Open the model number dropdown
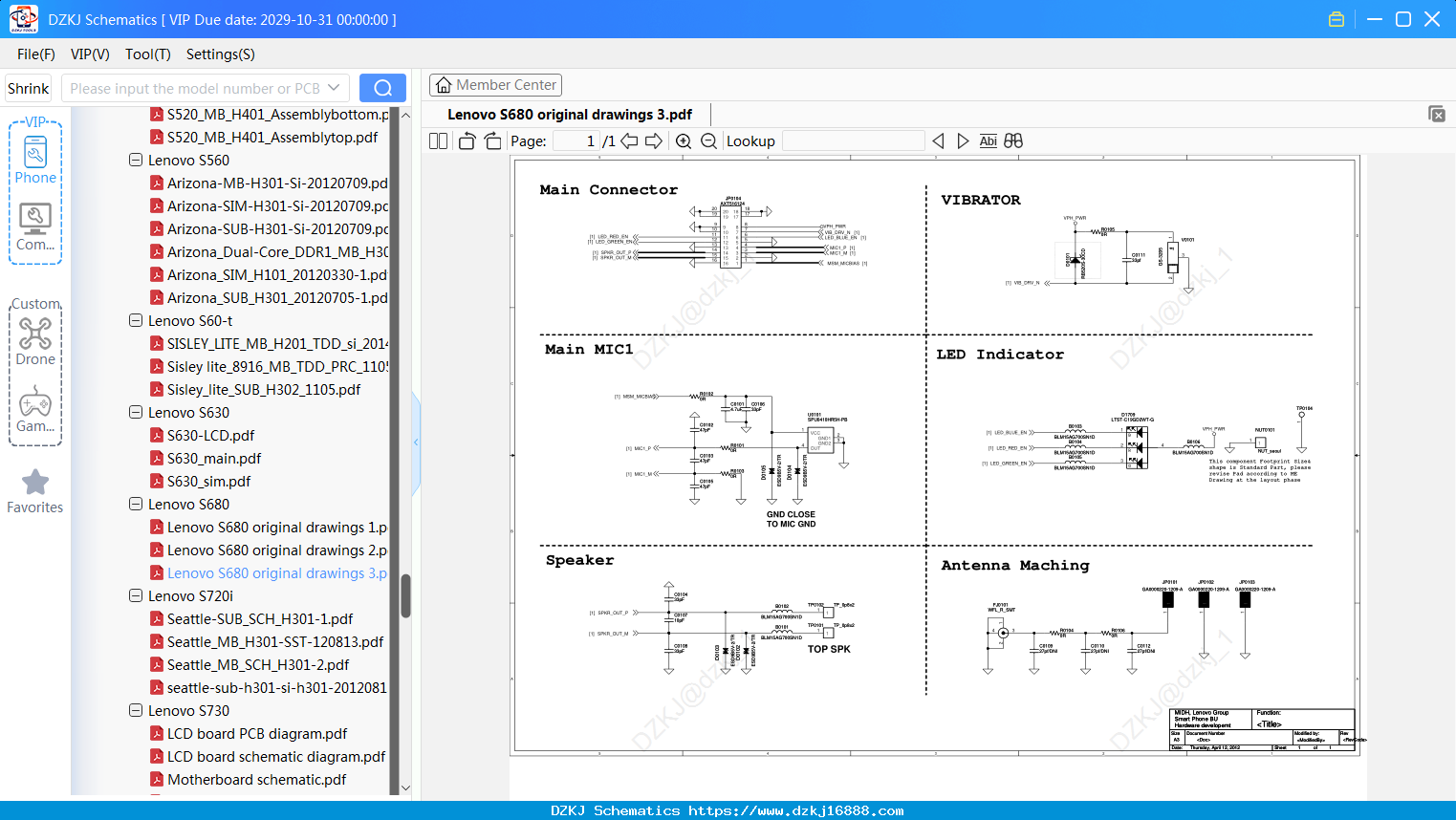 (334, 88)
